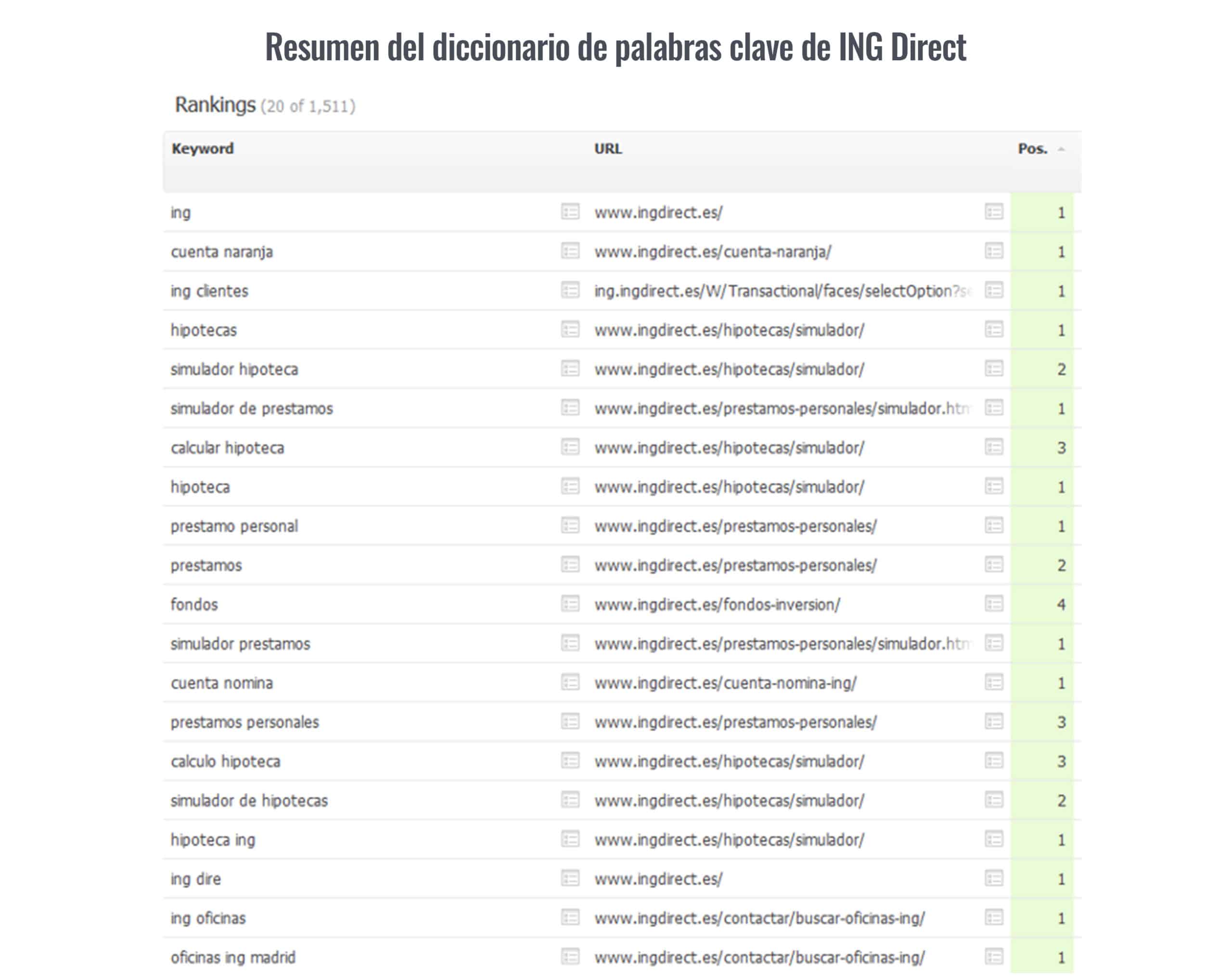The height and width of the screenshot is (977, 1232).
Task: Click list icon next to 'simulador de prestamos' keyword
Action: [x=570, y=407]
